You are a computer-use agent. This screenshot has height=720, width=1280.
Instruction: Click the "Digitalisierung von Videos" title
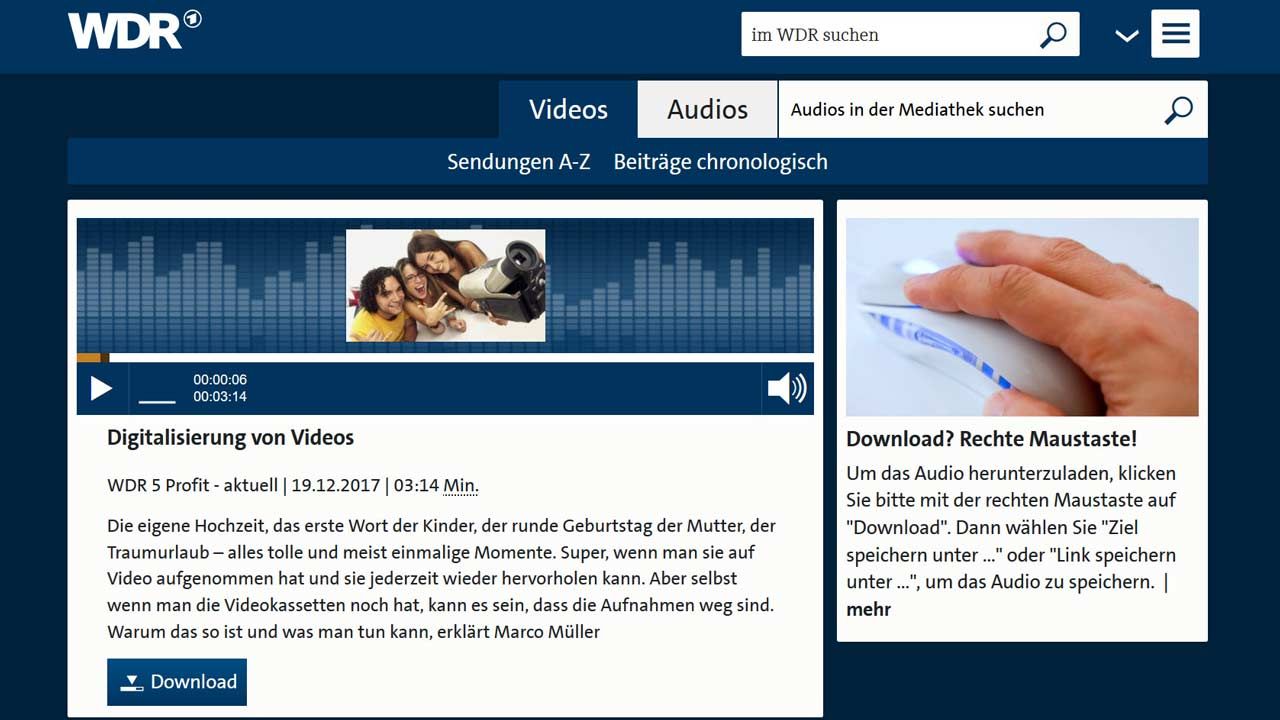[x=230, y=438]
